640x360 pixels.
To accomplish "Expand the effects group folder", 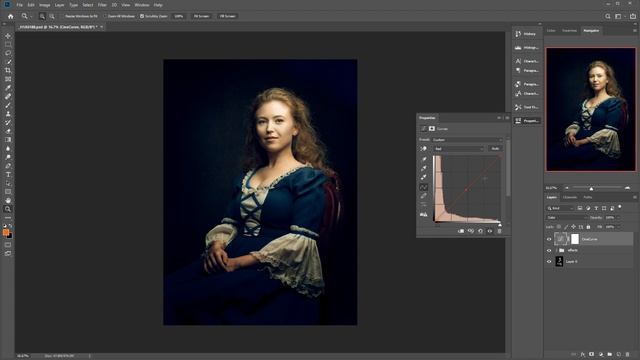I will pos(556,250).
